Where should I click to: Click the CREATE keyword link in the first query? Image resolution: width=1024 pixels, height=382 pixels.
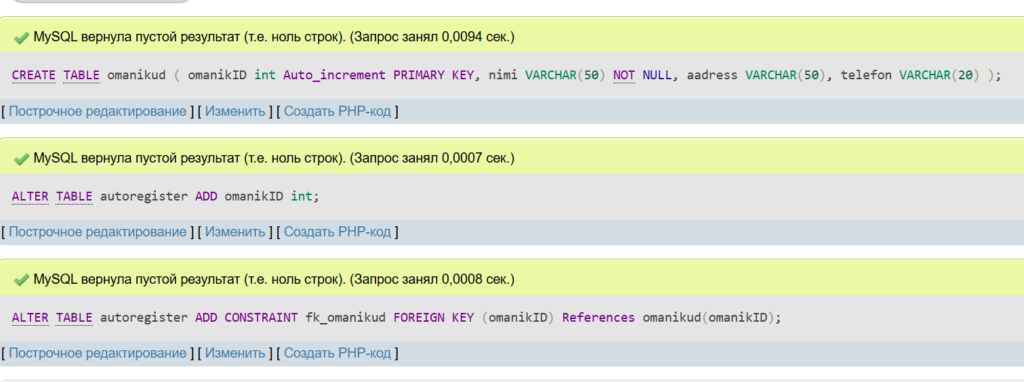(34, 75)
